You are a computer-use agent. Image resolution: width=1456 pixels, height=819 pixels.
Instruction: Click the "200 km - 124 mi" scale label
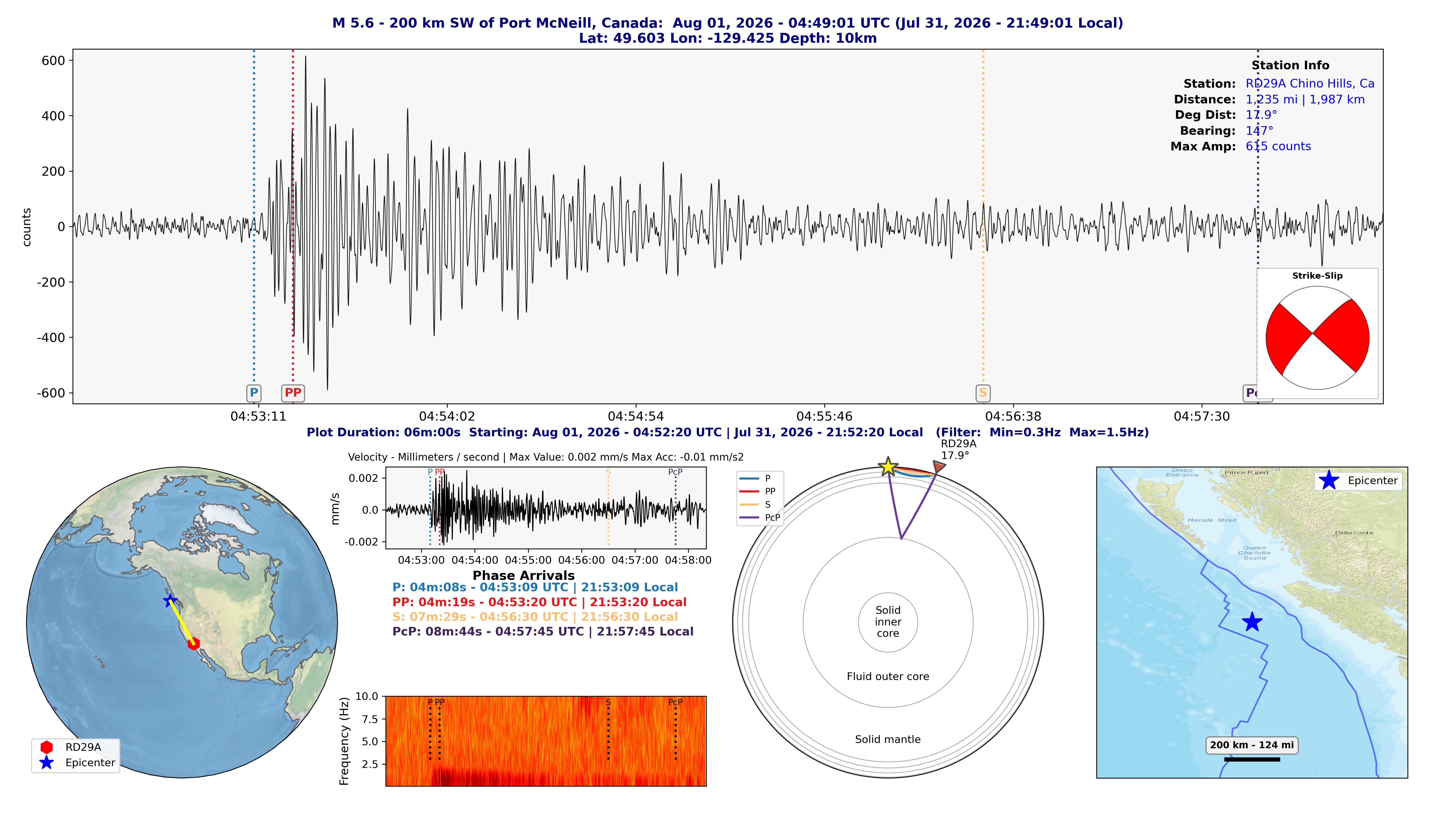click(1252, 745)
